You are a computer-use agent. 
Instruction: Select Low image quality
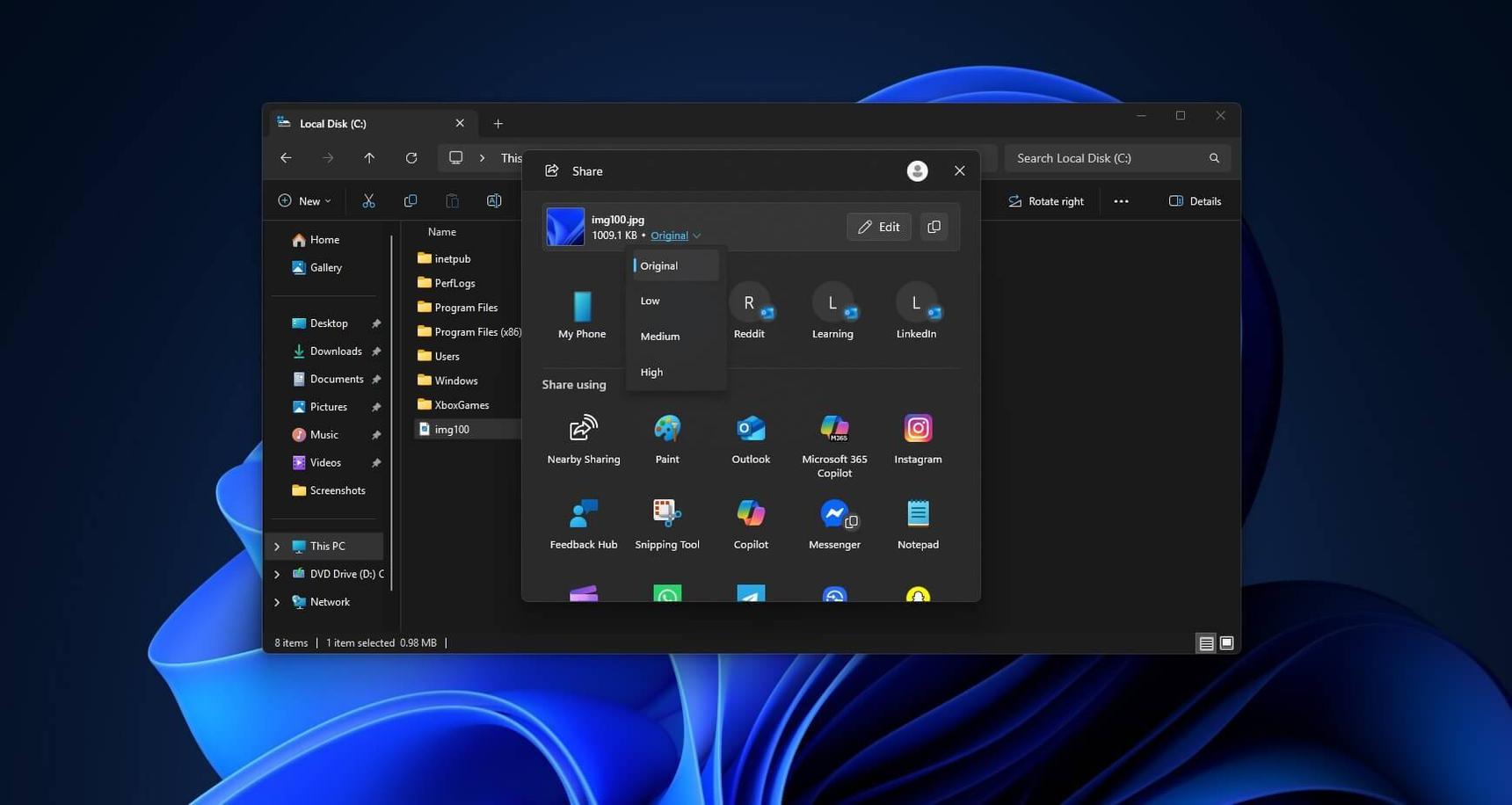click(x=650, y=301)
